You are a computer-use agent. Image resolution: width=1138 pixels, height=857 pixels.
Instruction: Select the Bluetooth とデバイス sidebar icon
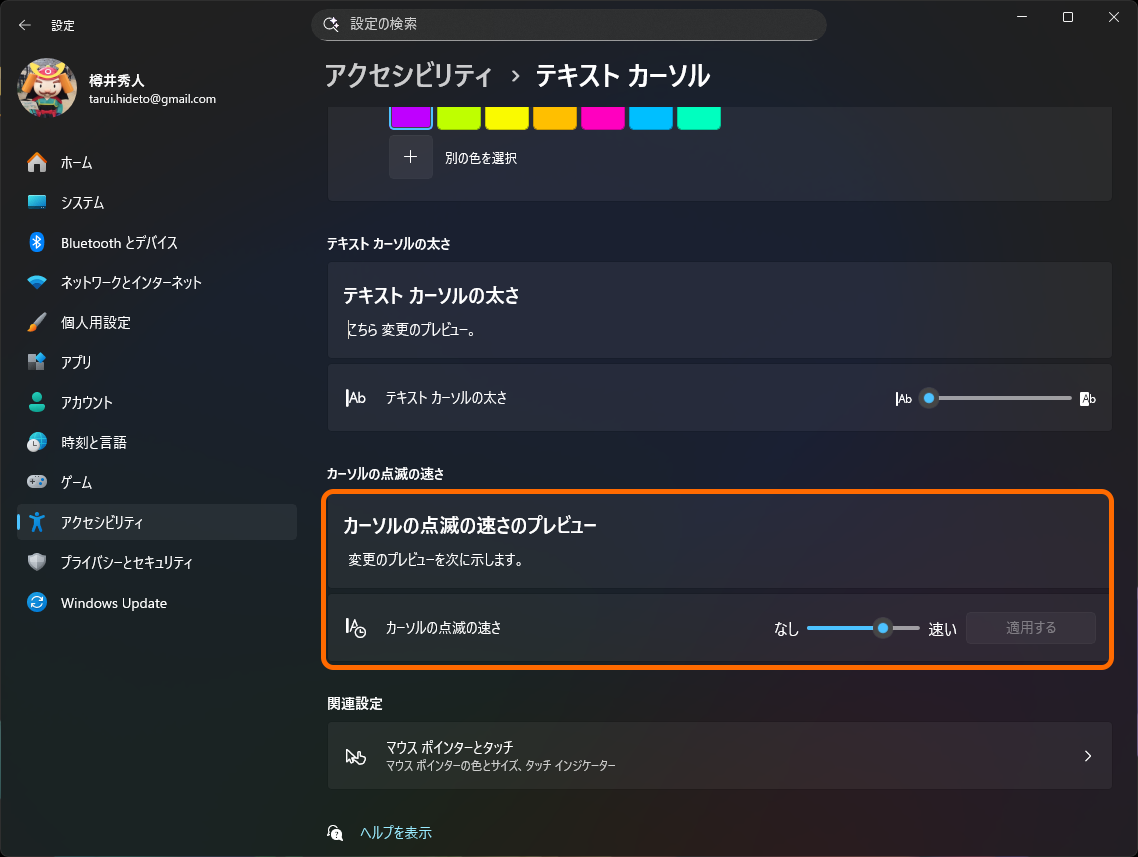pos(36,242)
